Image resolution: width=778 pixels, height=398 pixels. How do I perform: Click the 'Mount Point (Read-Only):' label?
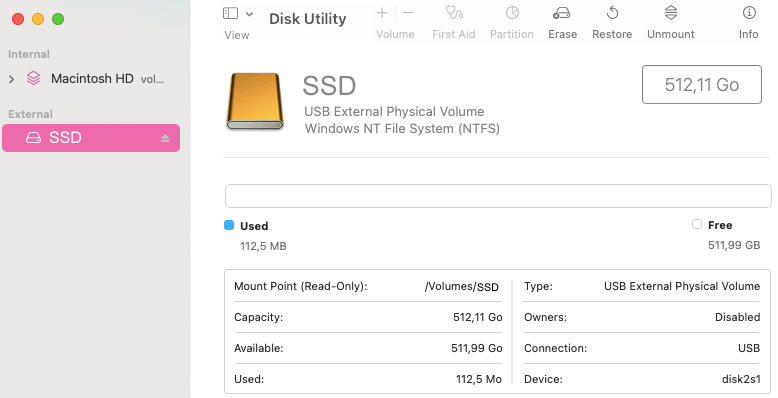[301, 286]
